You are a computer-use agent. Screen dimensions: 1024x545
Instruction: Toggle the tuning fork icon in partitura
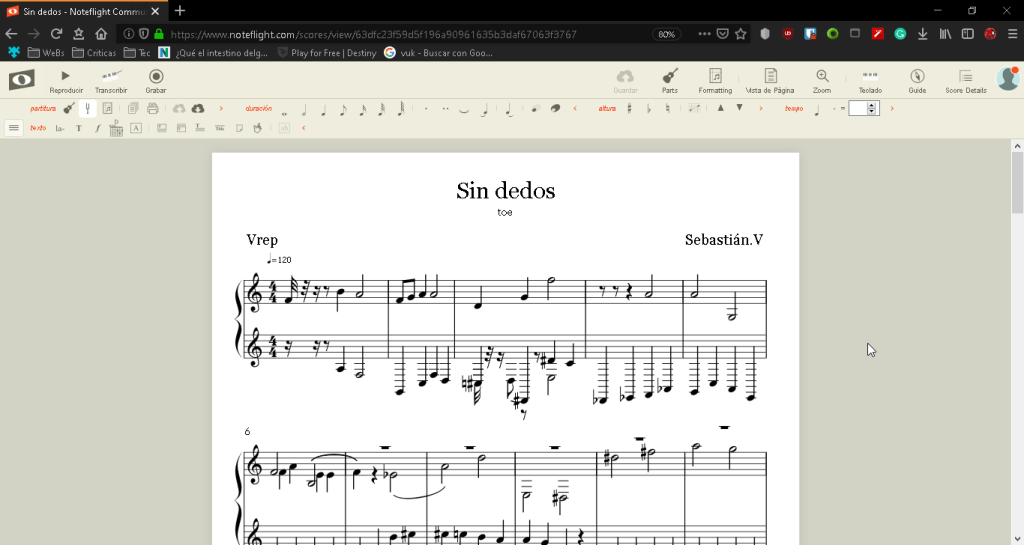(87, 108)
